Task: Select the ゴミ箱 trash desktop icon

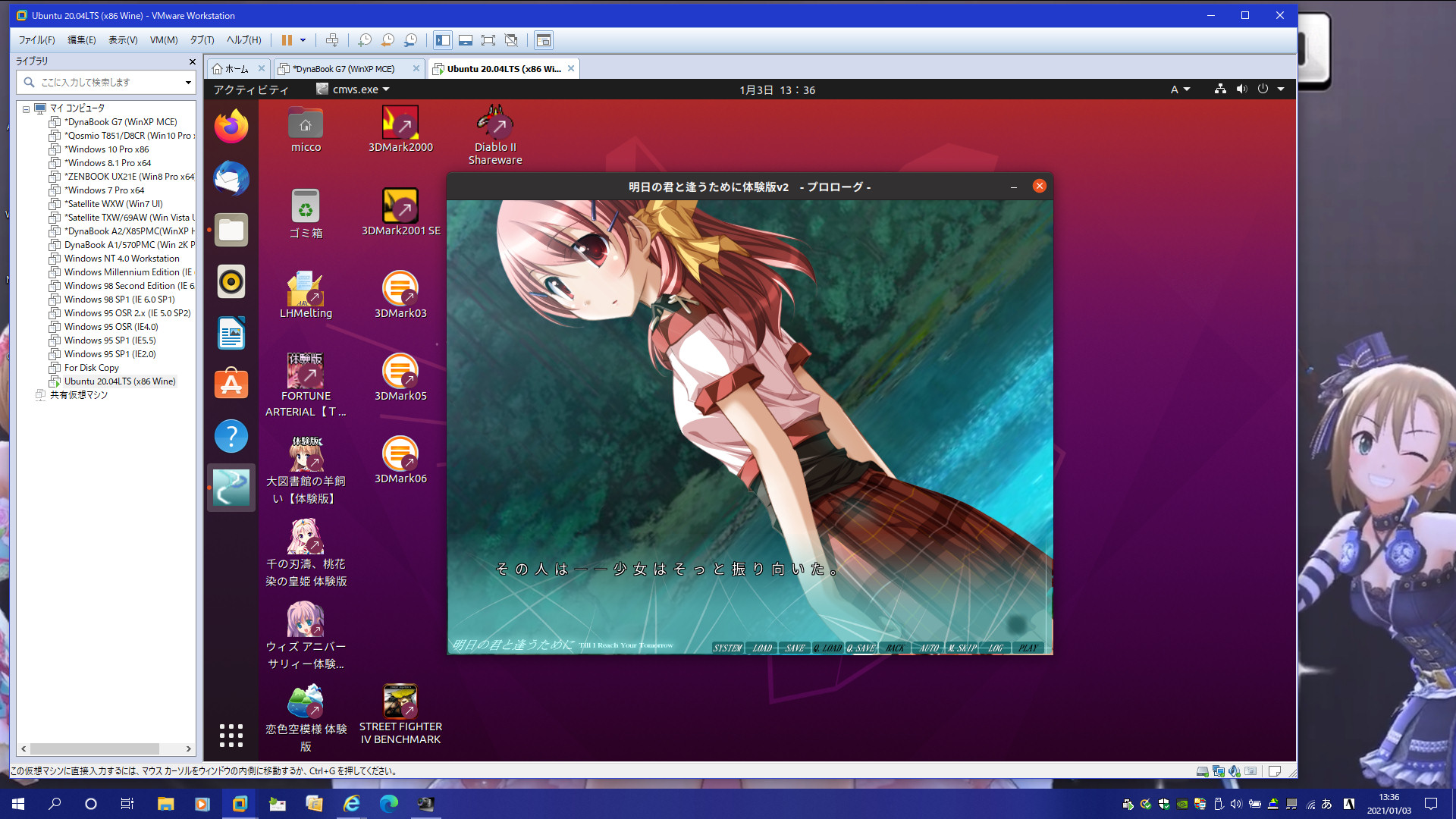Action: (306, 213)
